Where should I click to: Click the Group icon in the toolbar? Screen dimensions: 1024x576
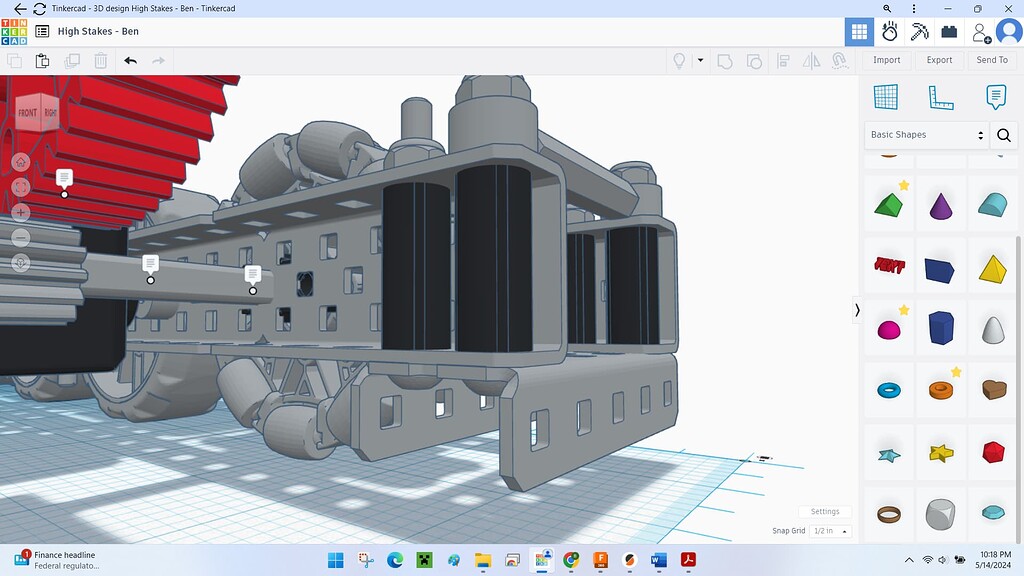point(726,60)
